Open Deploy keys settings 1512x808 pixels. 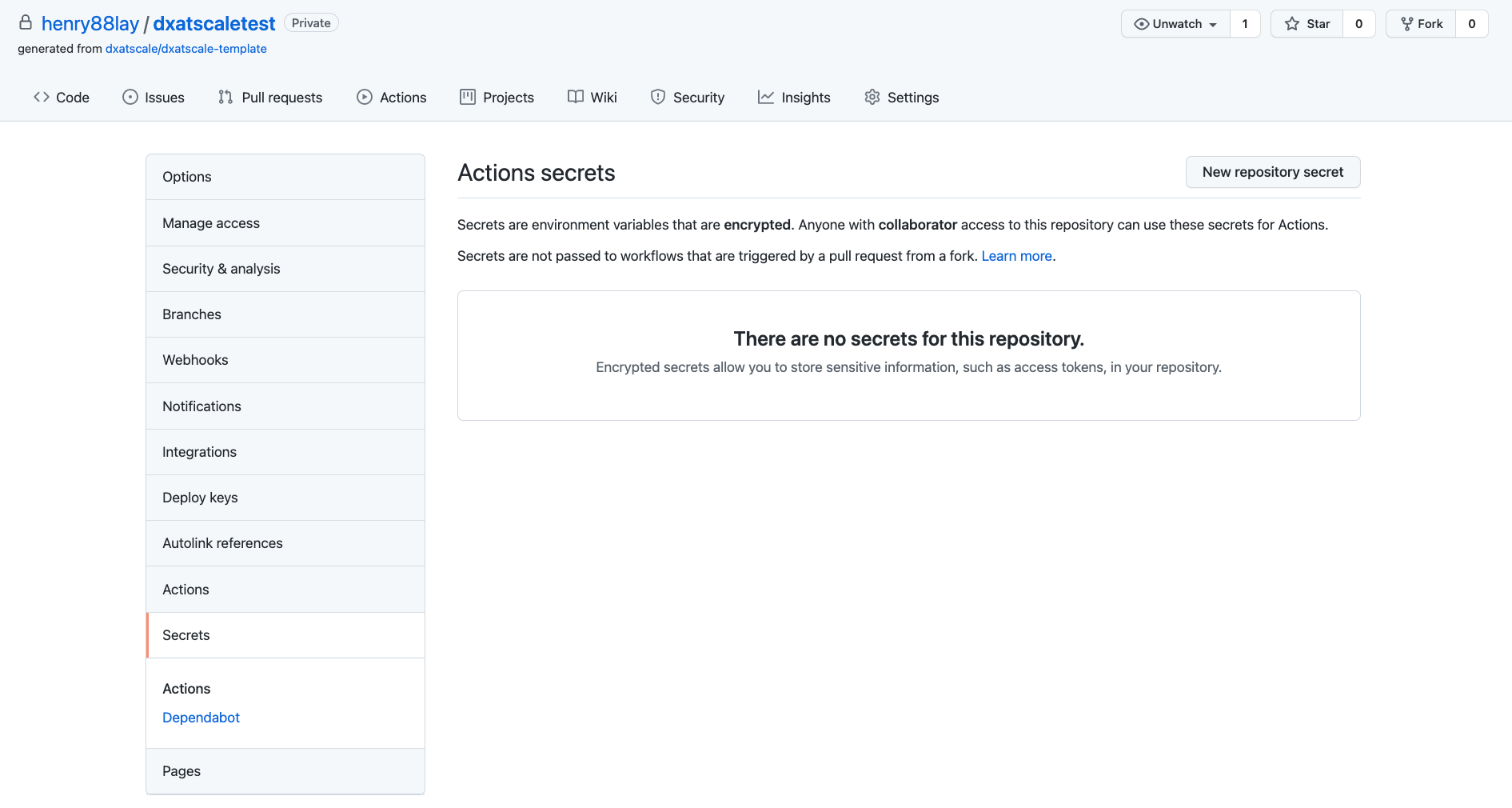285,498
